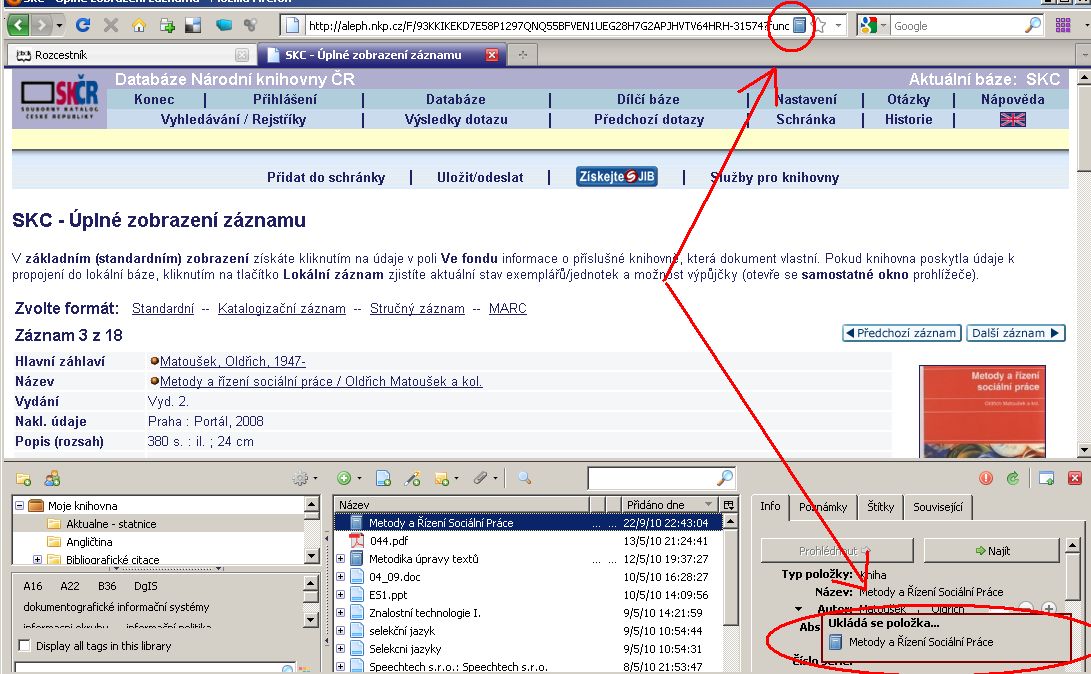Expand the Bibliografické citace collection

pos(38,560)
